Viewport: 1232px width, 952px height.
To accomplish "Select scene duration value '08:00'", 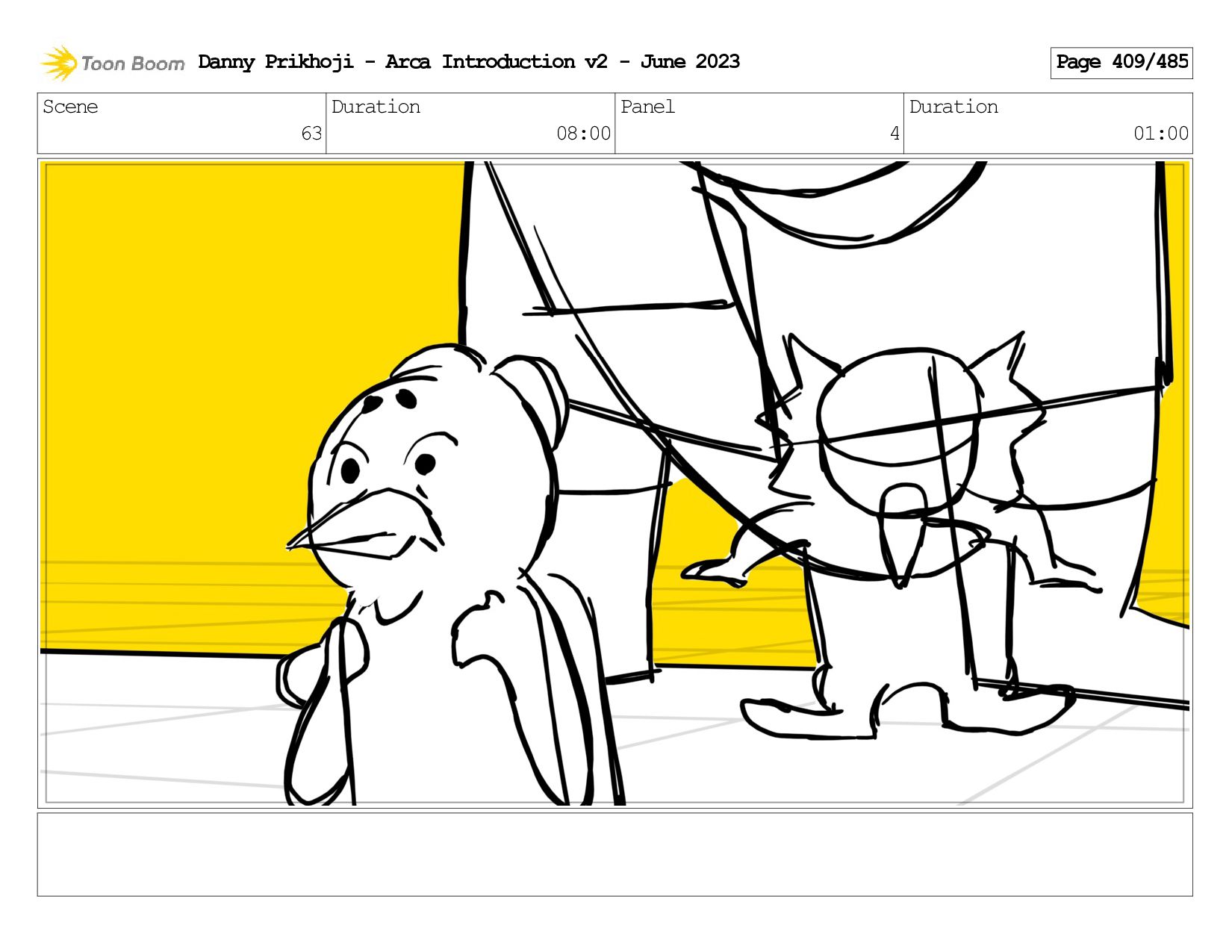I will tap(583, 134).
